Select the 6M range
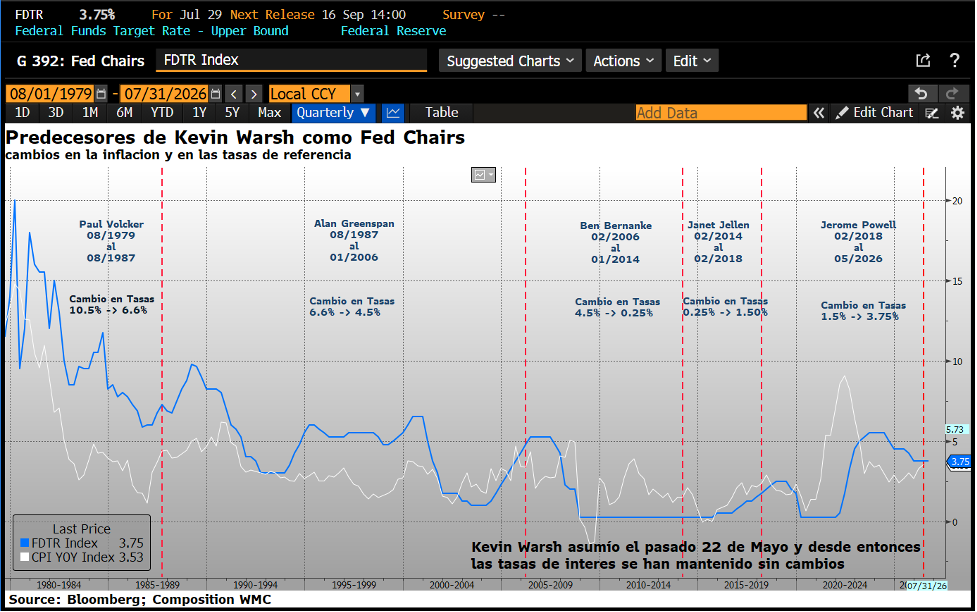The image size is (977, 612). (x=124, y=112)
